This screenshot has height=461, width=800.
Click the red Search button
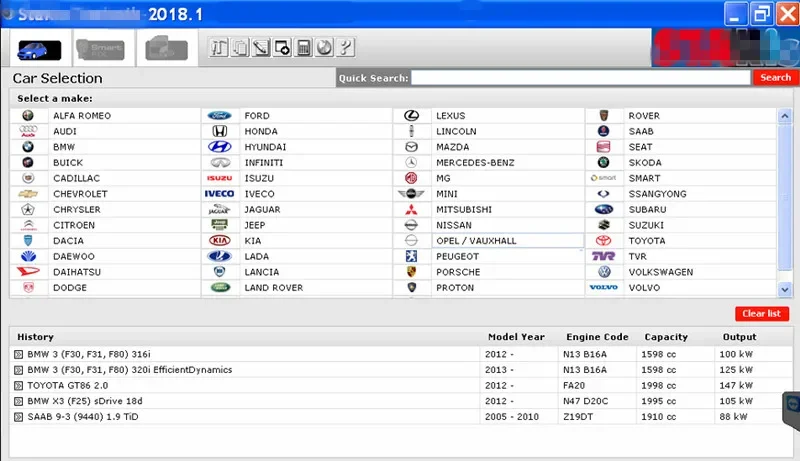[x=776, y=78]
